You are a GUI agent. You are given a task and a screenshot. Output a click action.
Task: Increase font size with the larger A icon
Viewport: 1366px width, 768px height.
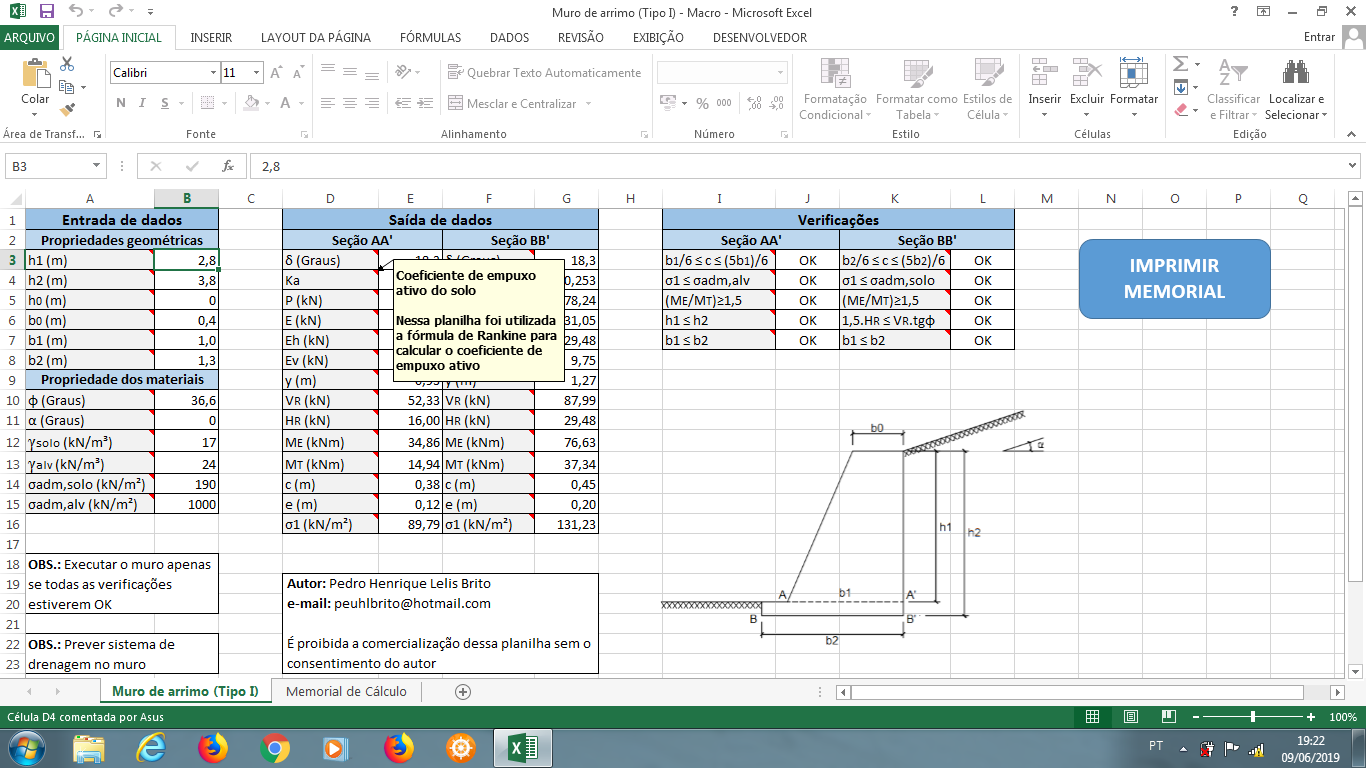click(x=277, y=73)
